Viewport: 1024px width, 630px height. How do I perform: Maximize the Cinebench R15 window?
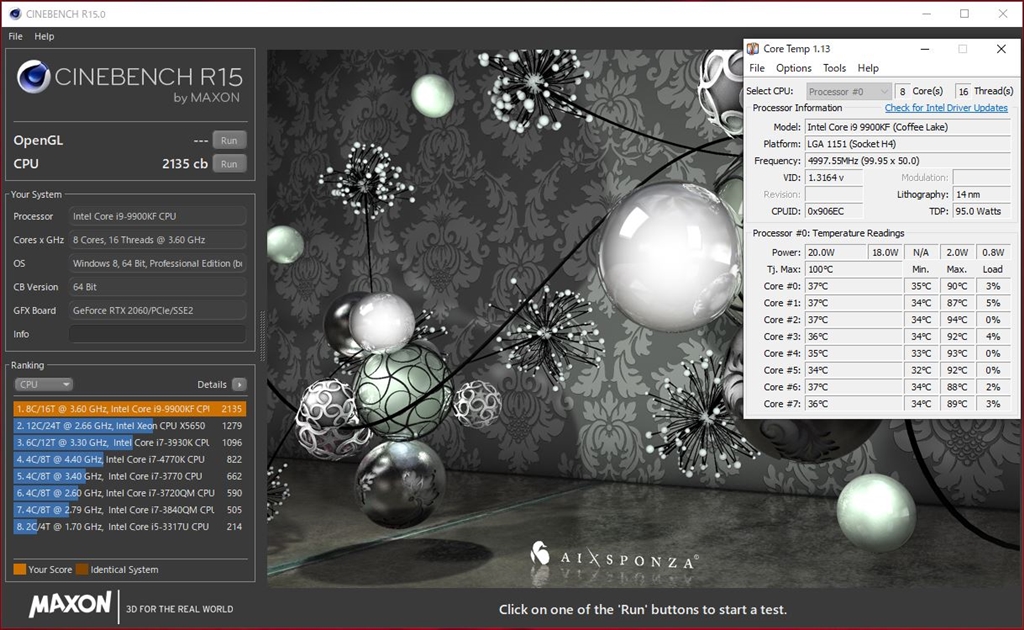[x=964, y=14]
